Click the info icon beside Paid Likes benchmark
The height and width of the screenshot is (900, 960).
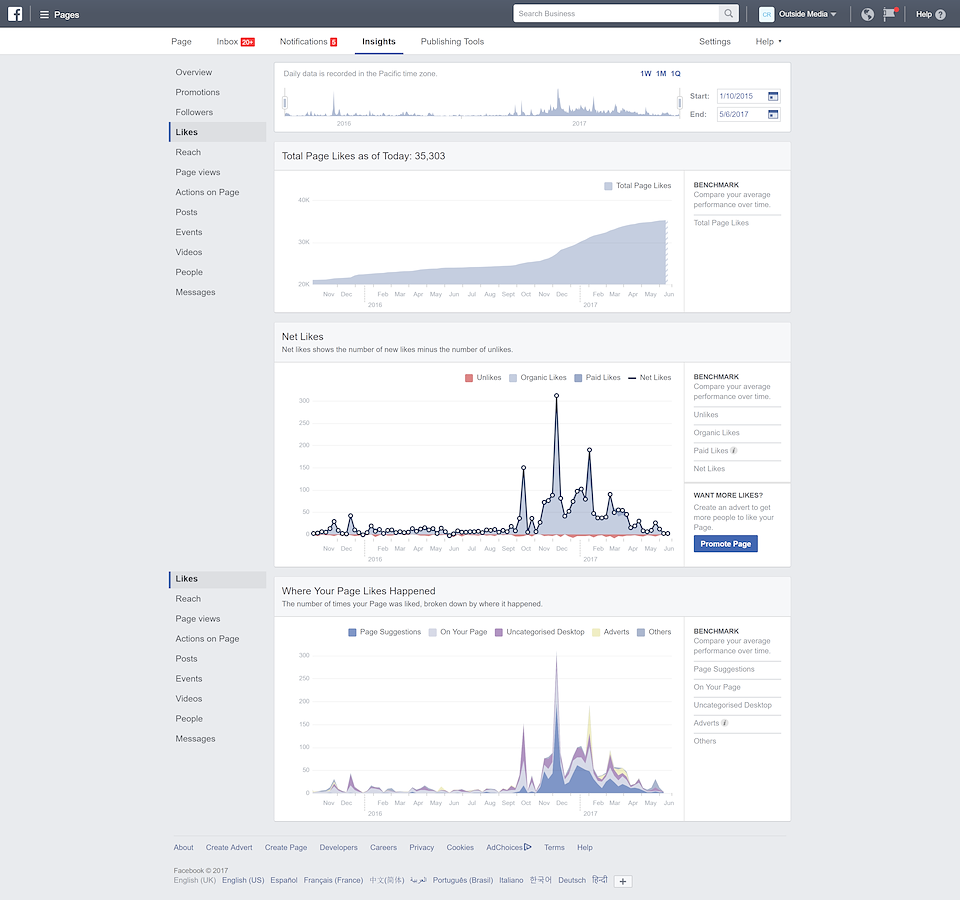point(734,451)
